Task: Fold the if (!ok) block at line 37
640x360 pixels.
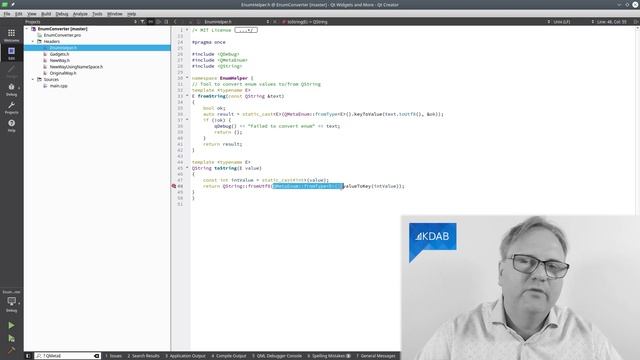Action: 187,120
